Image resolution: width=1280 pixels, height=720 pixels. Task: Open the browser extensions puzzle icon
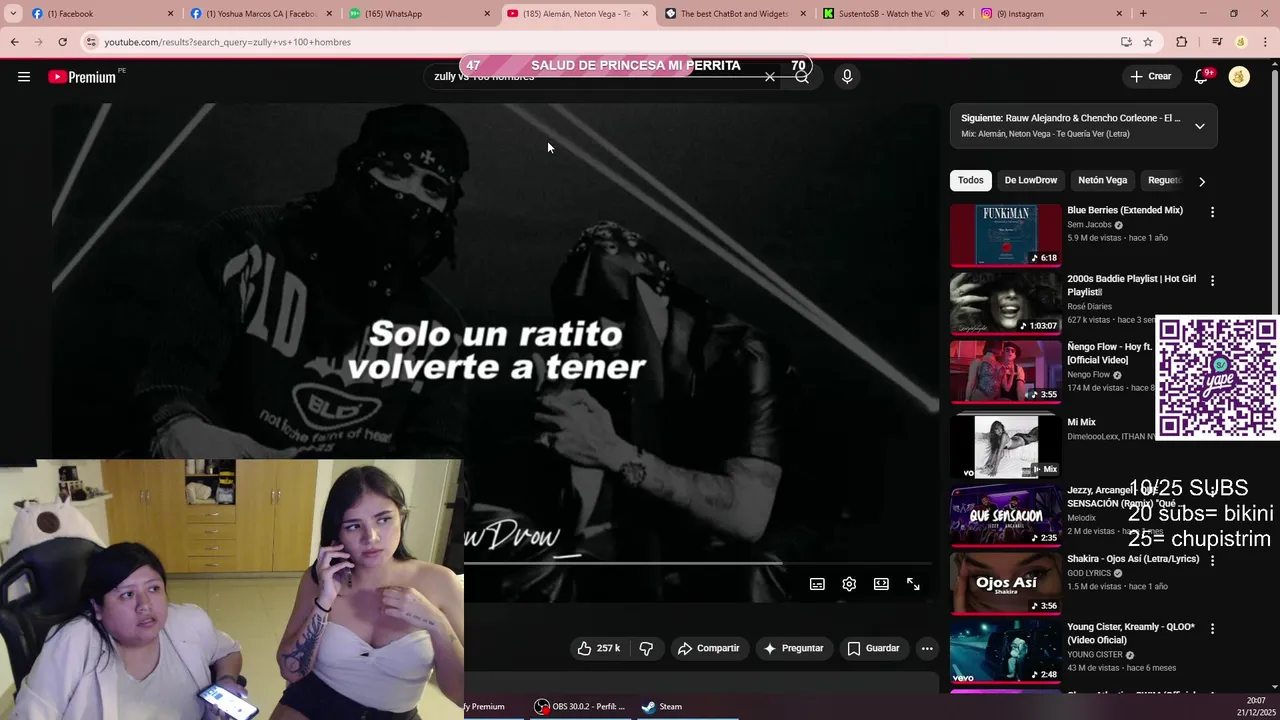pyautogui.click(x=1181, y=42)
